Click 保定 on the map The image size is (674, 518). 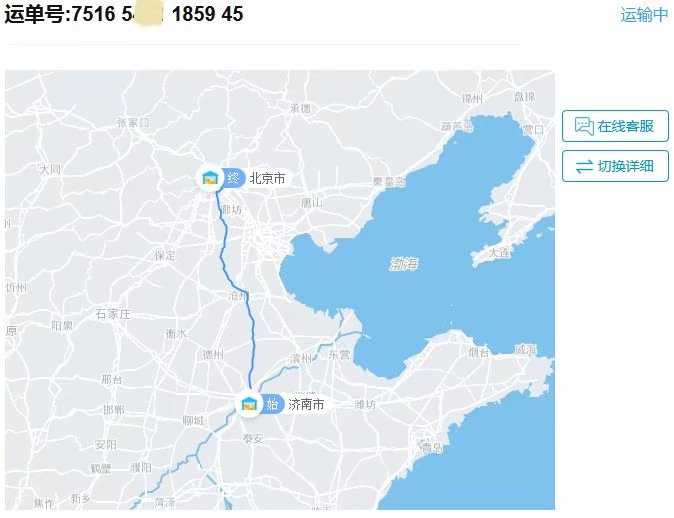165,256
